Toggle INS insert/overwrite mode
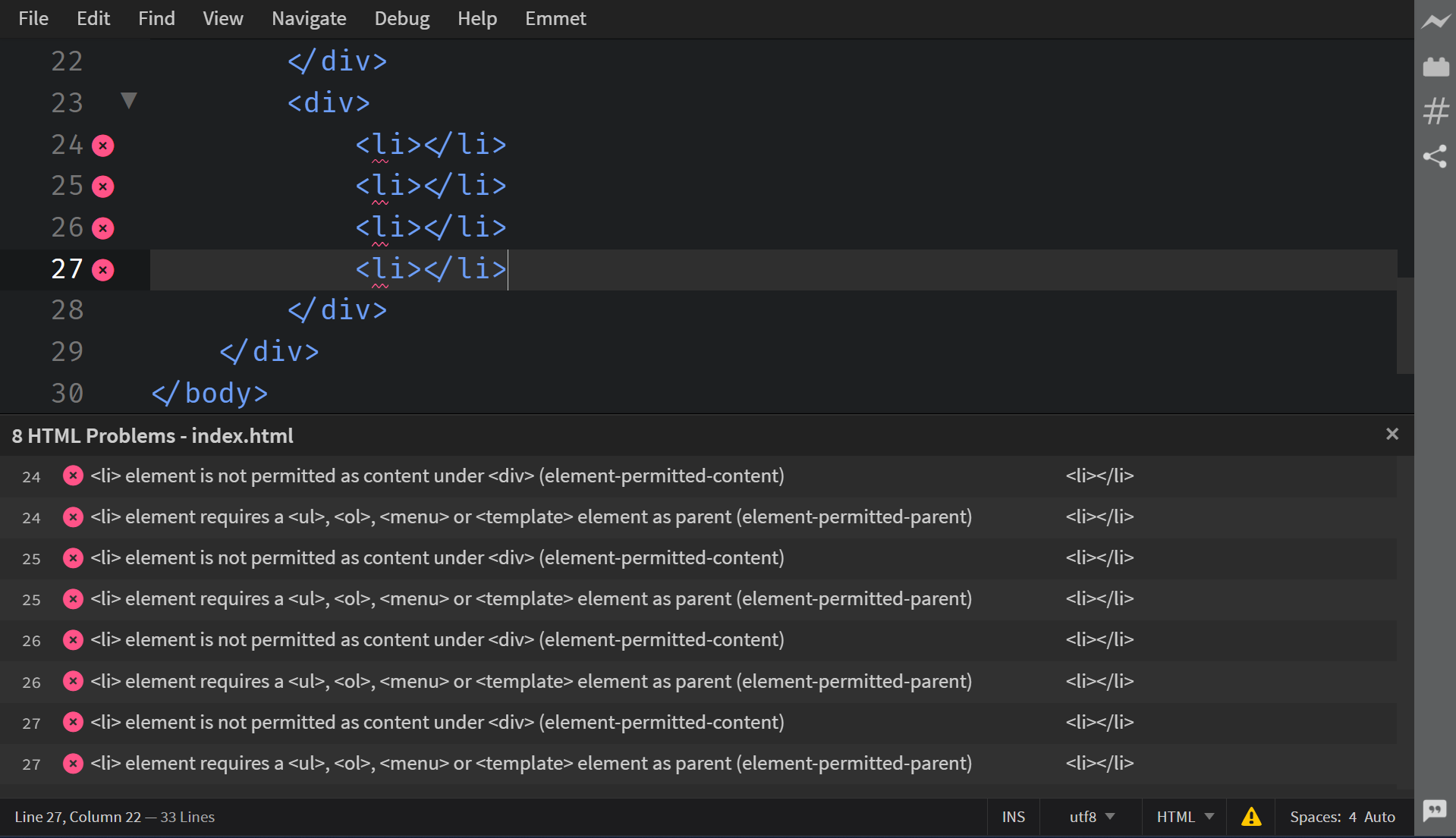Viewport: 1456px width, 838px height. (1013, 817)
